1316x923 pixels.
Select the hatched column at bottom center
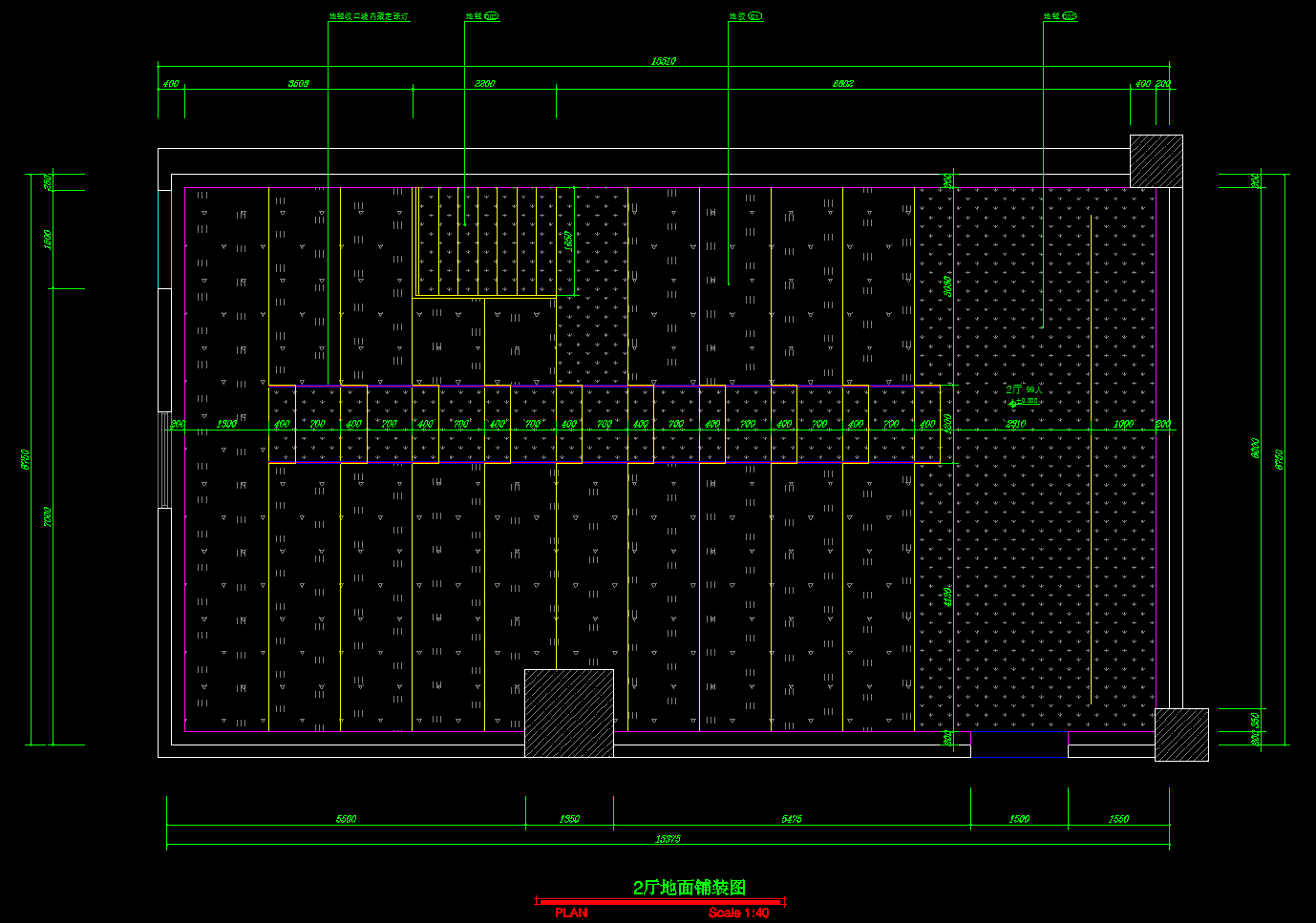click(569, 712)
